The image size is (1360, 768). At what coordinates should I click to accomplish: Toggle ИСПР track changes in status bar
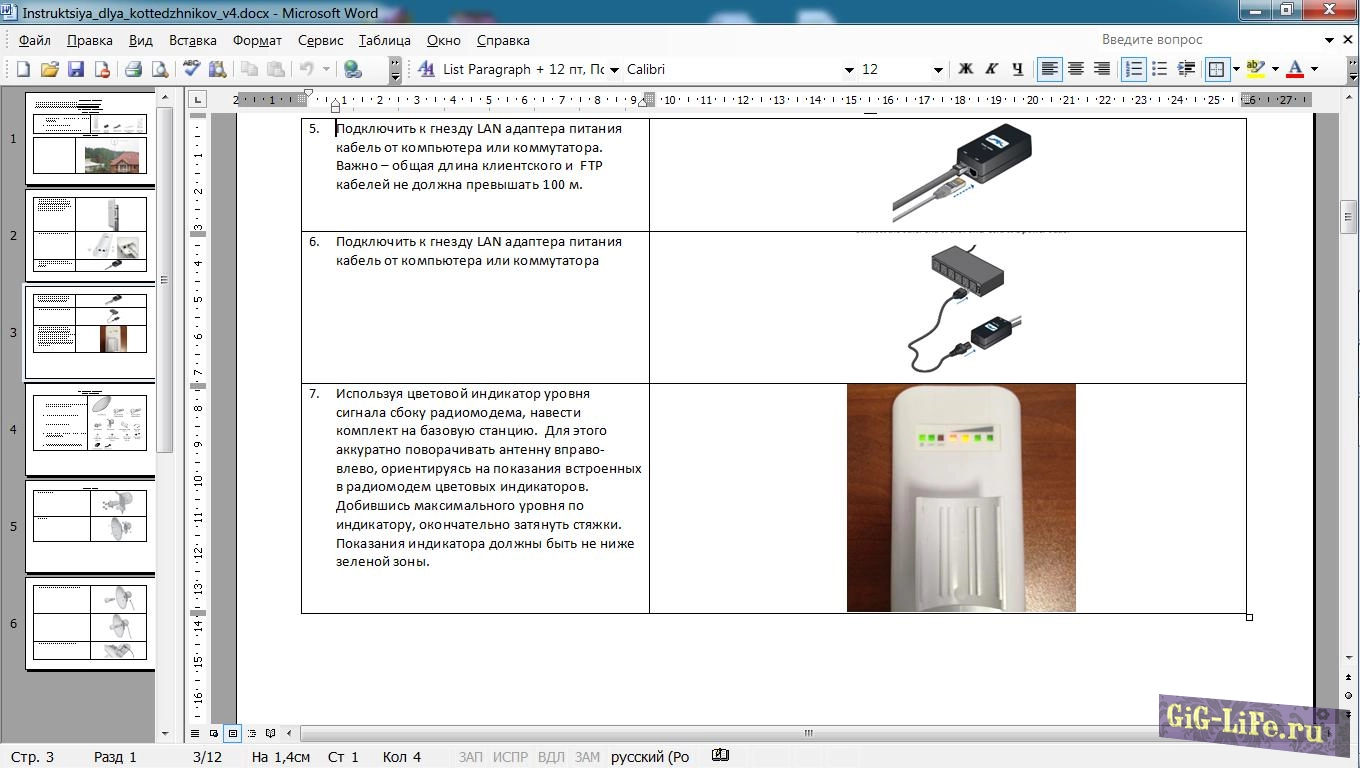click(509, 757)
